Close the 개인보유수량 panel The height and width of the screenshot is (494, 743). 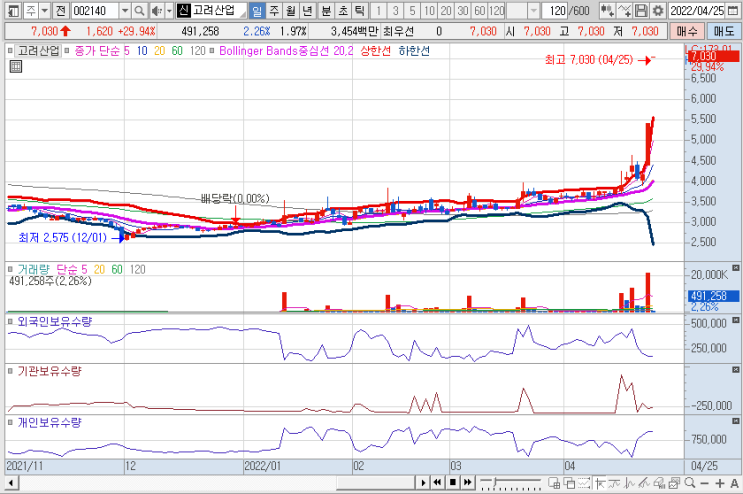coord(735,421)
